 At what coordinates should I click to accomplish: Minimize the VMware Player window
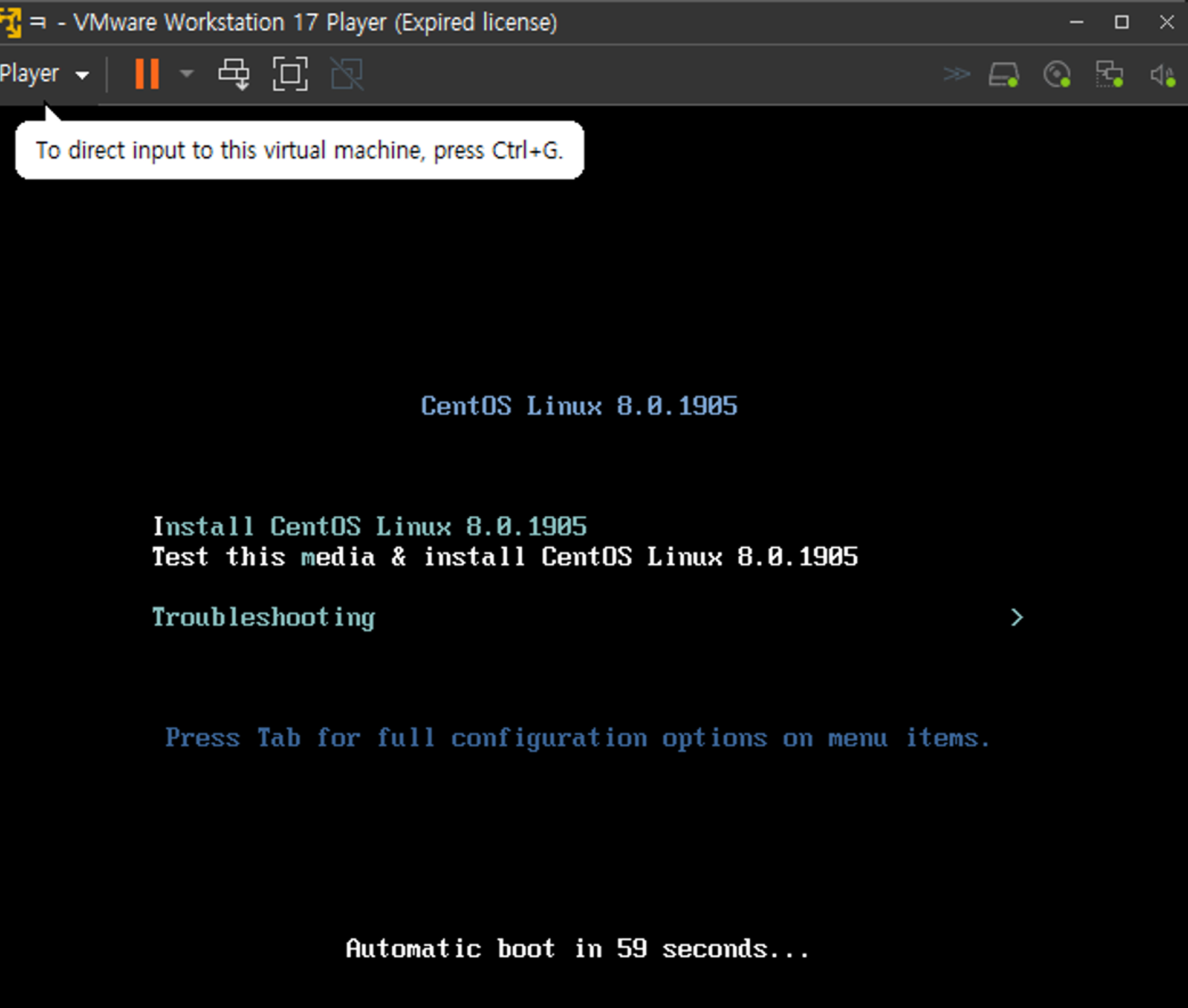coord(1076,22)
